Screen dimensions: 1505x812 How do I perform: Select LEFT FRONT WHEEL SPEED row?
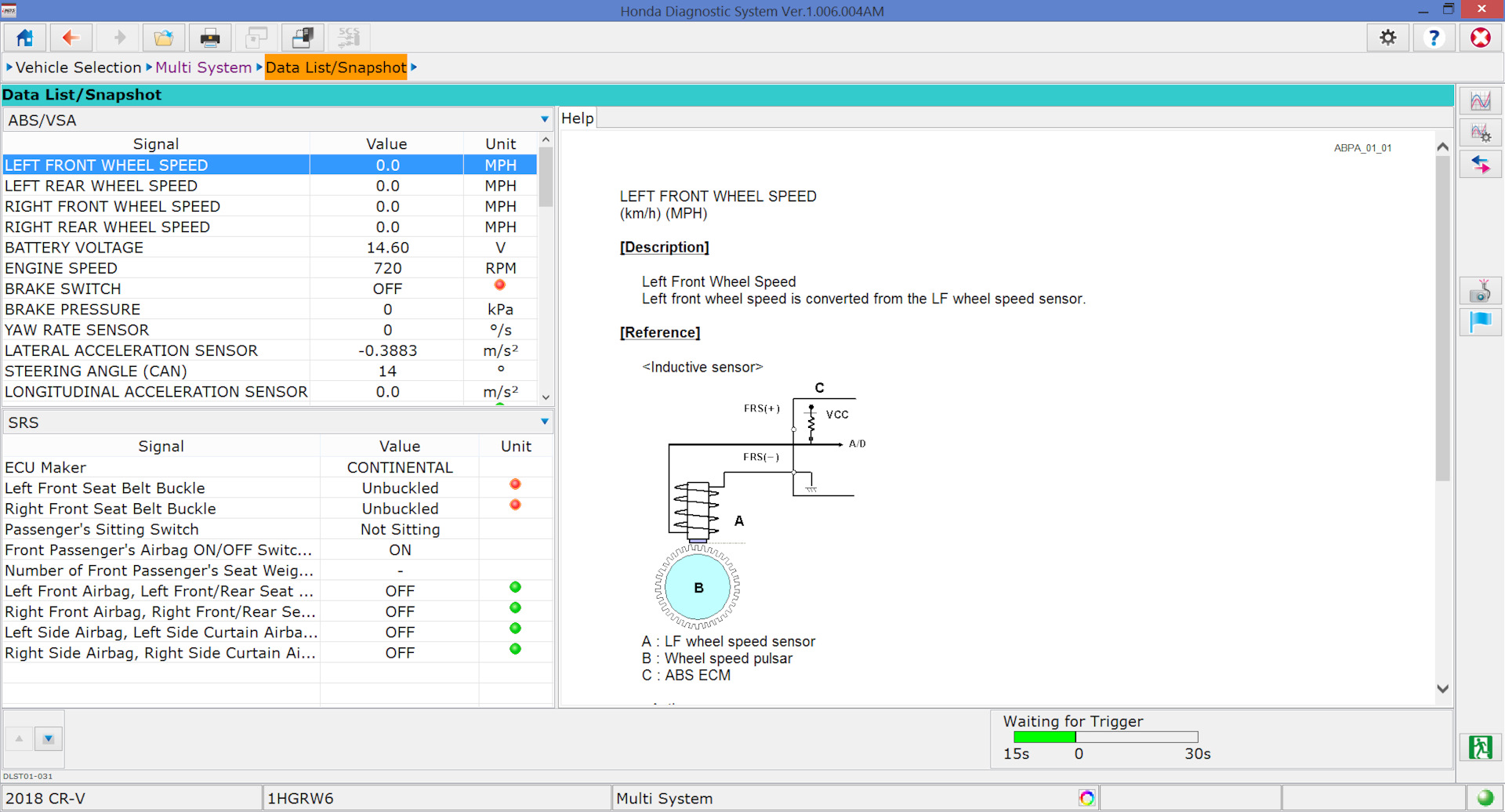(270, 165)
